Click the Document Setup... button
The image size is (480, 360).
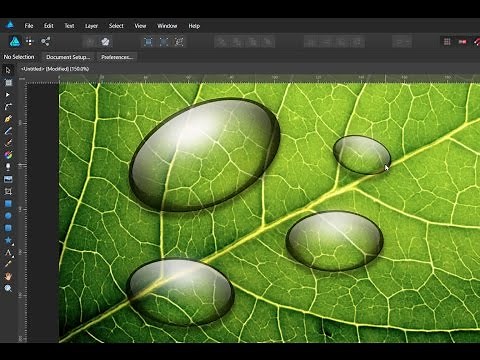pos(68,57)
